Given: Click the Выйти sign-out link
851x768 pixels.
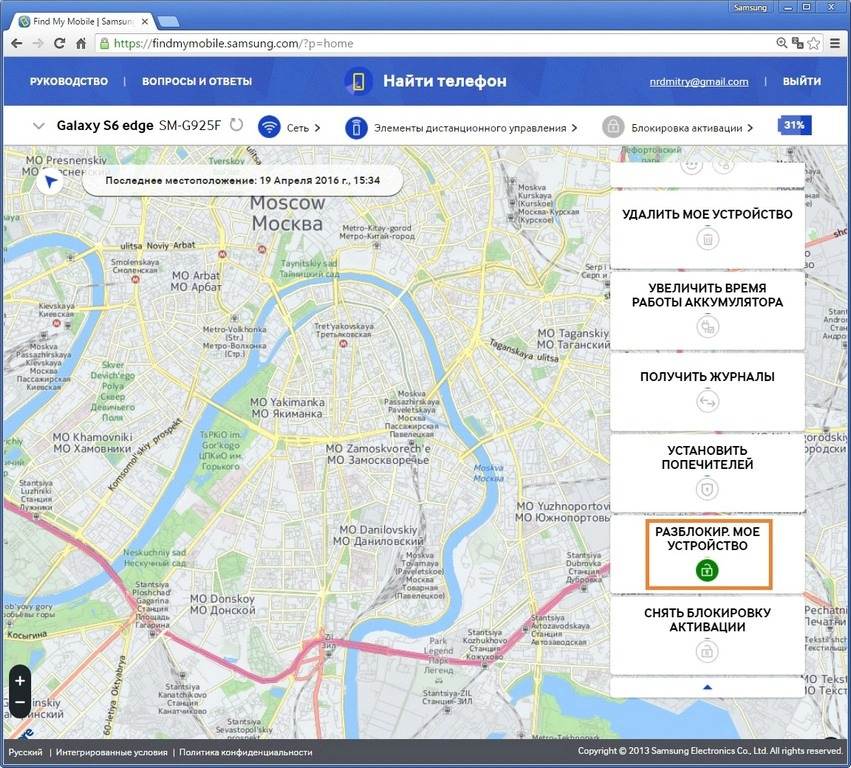Looking at the screenshot, I should click(801, 82).
